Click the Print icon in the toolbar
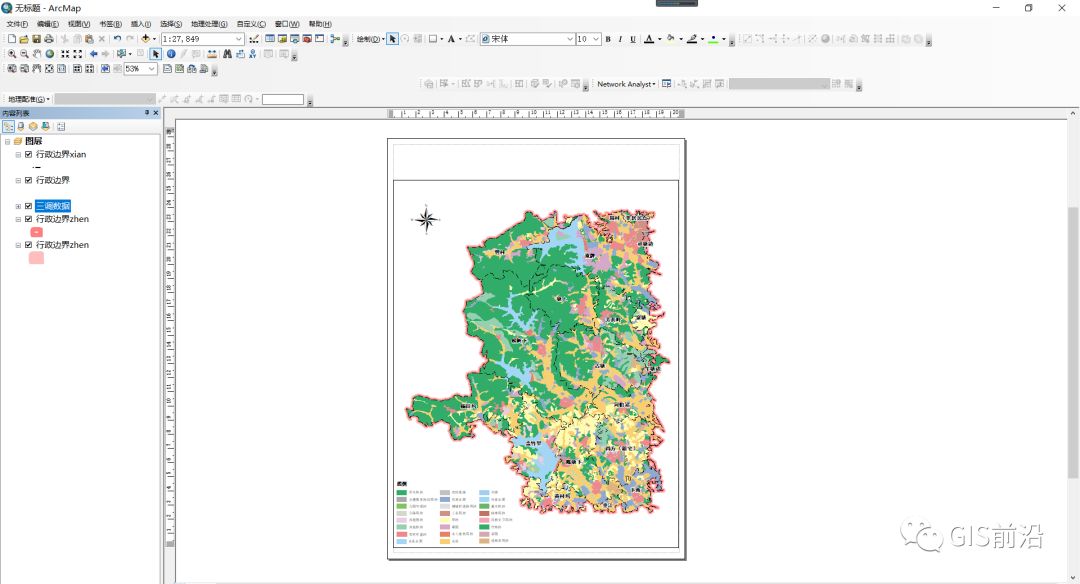Screen dimensions: 1080x584 click(x=49, y=39)
